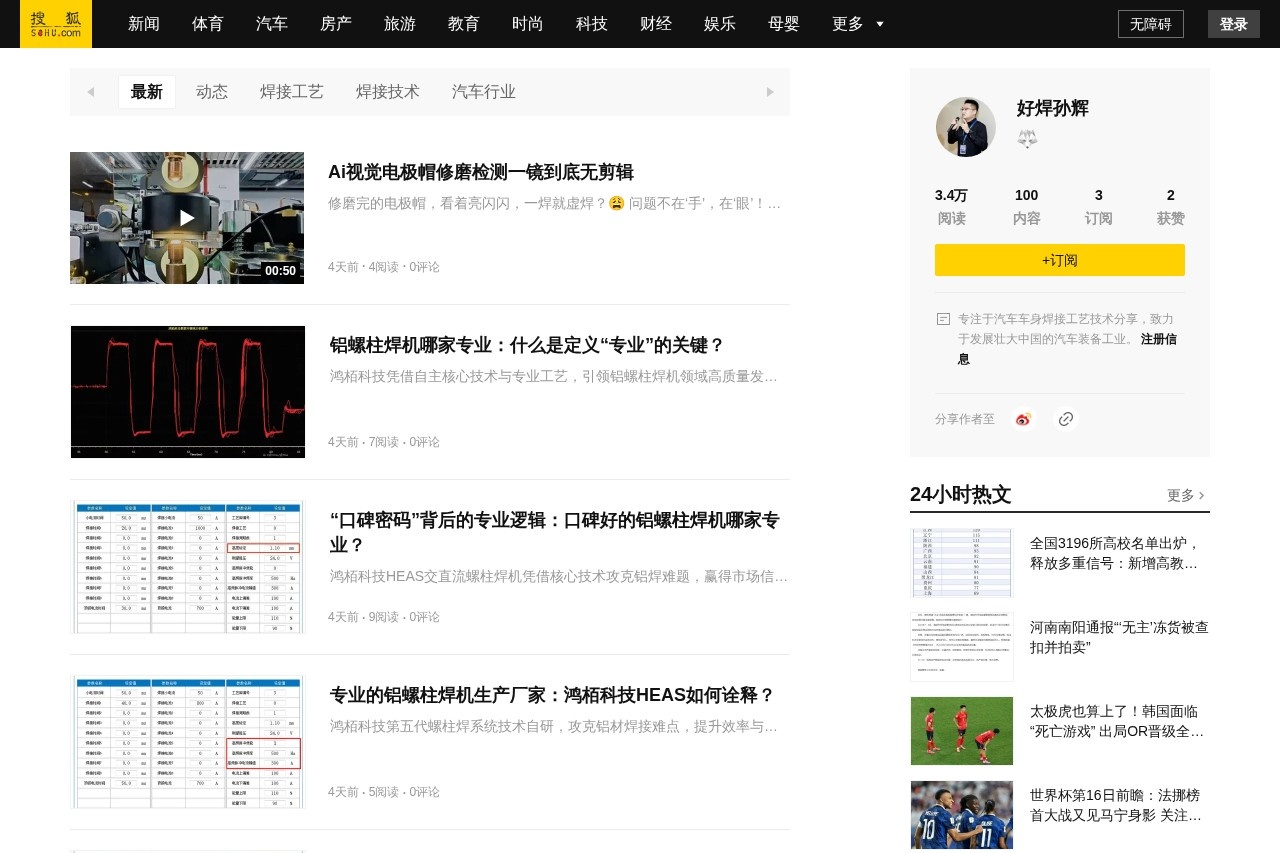
Task: Open article Ai视觉电极帽修磨检测一镜到底无剪辑
Action: point(481,172)
